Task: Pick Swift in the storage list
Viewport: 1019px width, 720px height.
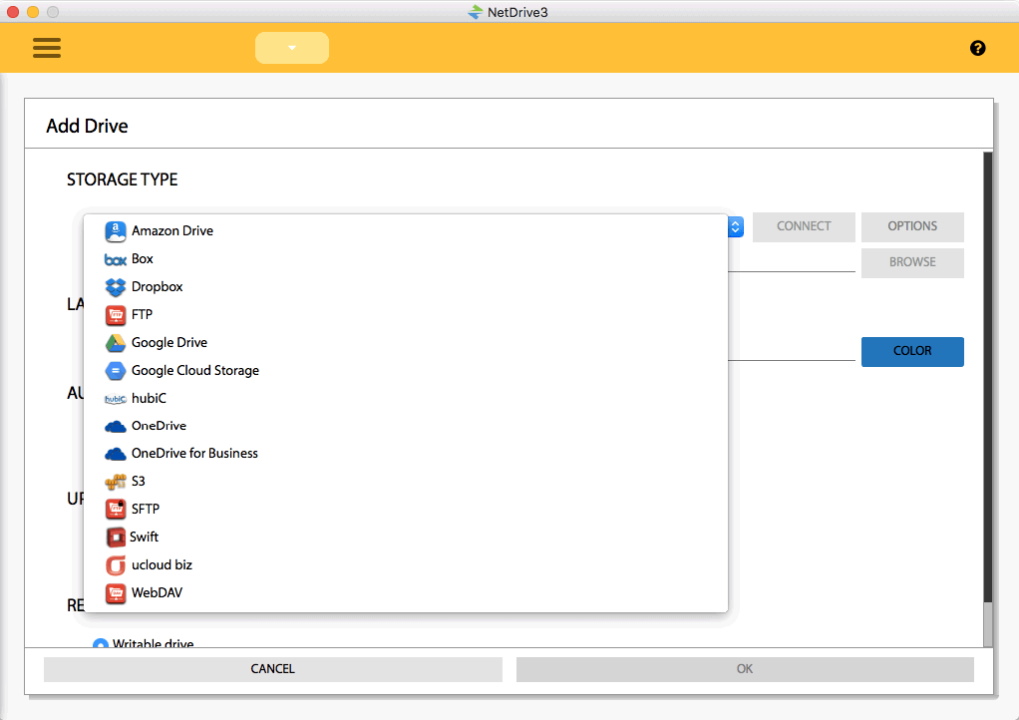Action: tap(406, 537)
